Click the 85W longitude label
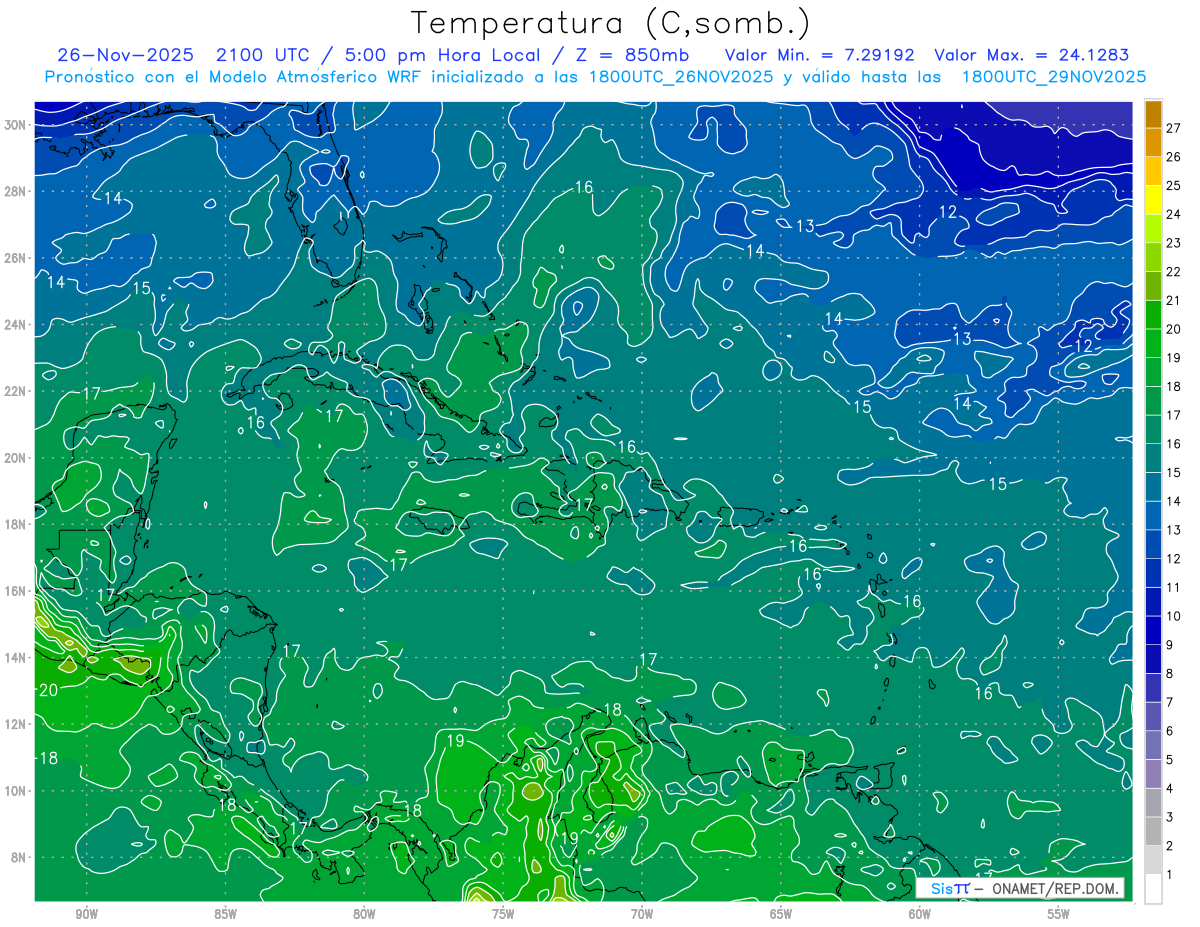Image resolution: width=1200 pixels, height=927 pixels. pos(225,914)
